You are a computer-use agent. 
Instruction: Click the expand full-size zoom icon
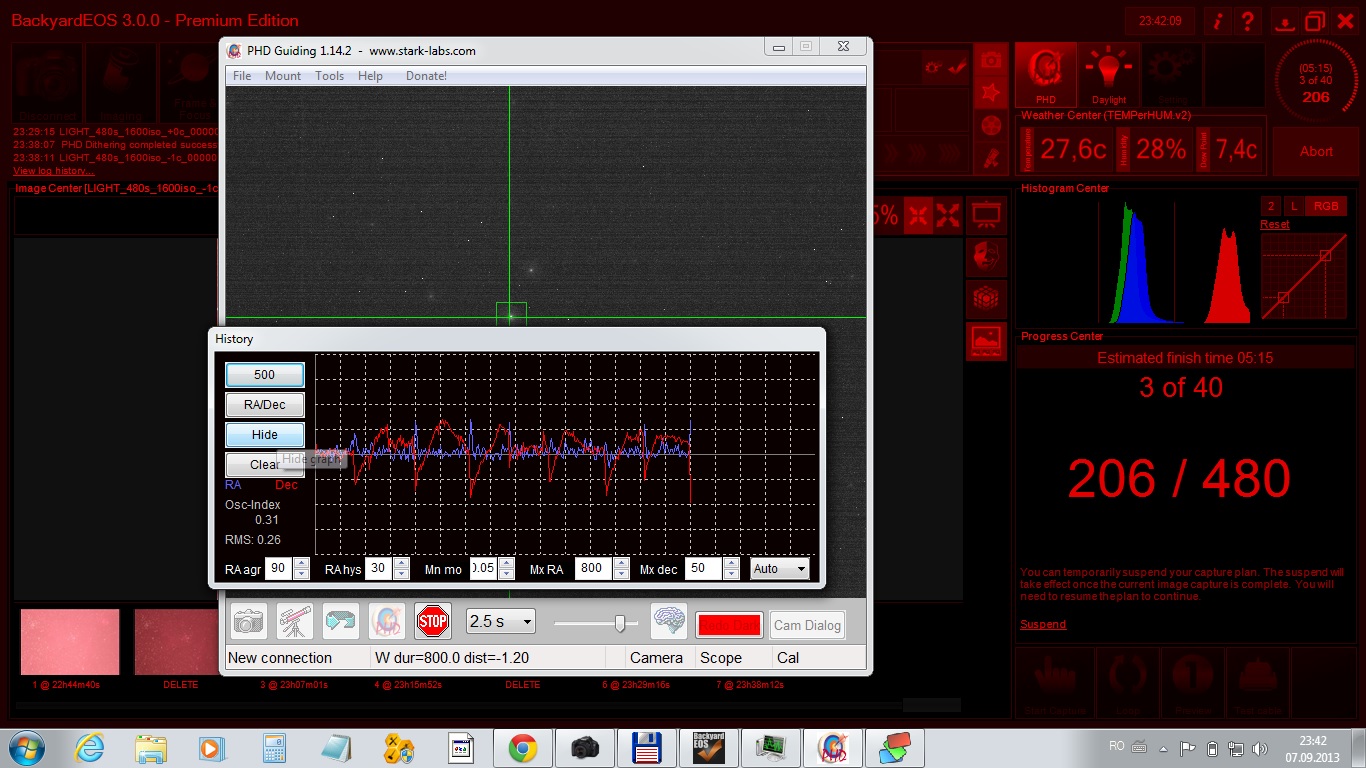pyautogui.click(x=948, y=215)
